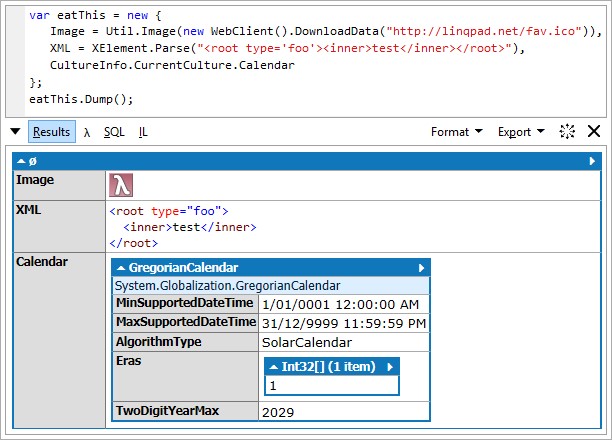This screenshot has width=612, height=440.
Task: Click the TwoDigitYearMax value 2029
Action: pyautogui.click(x=278, y=412)
